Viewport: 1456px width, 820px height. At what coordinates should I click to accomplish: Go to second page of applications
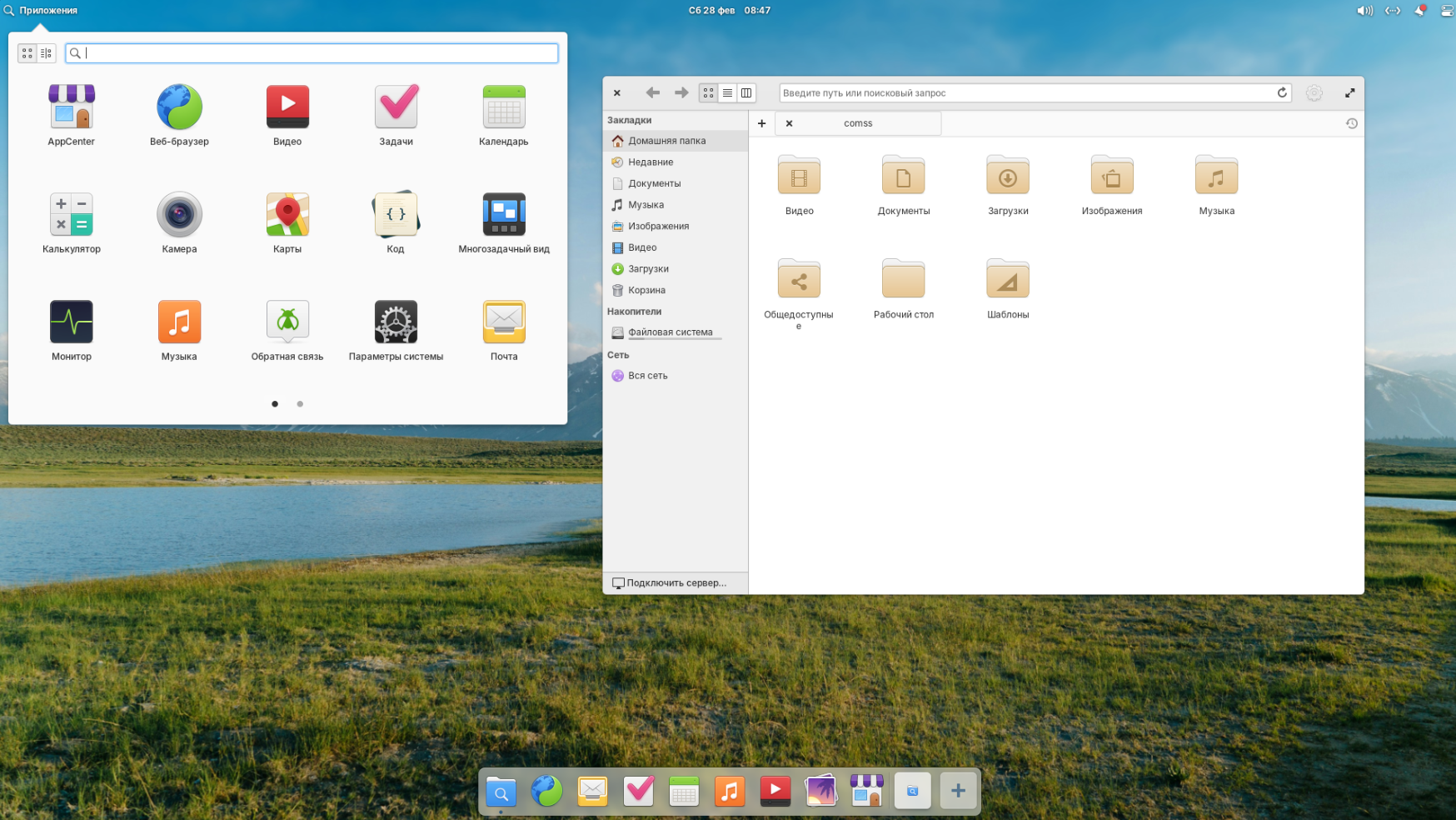pyautogui.click(x=300, y=404)
